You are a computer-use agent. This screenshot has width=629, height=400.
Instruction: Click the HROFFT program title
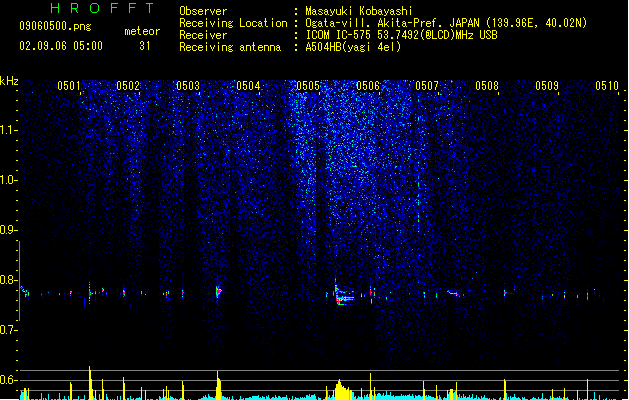tap(103, 8)
